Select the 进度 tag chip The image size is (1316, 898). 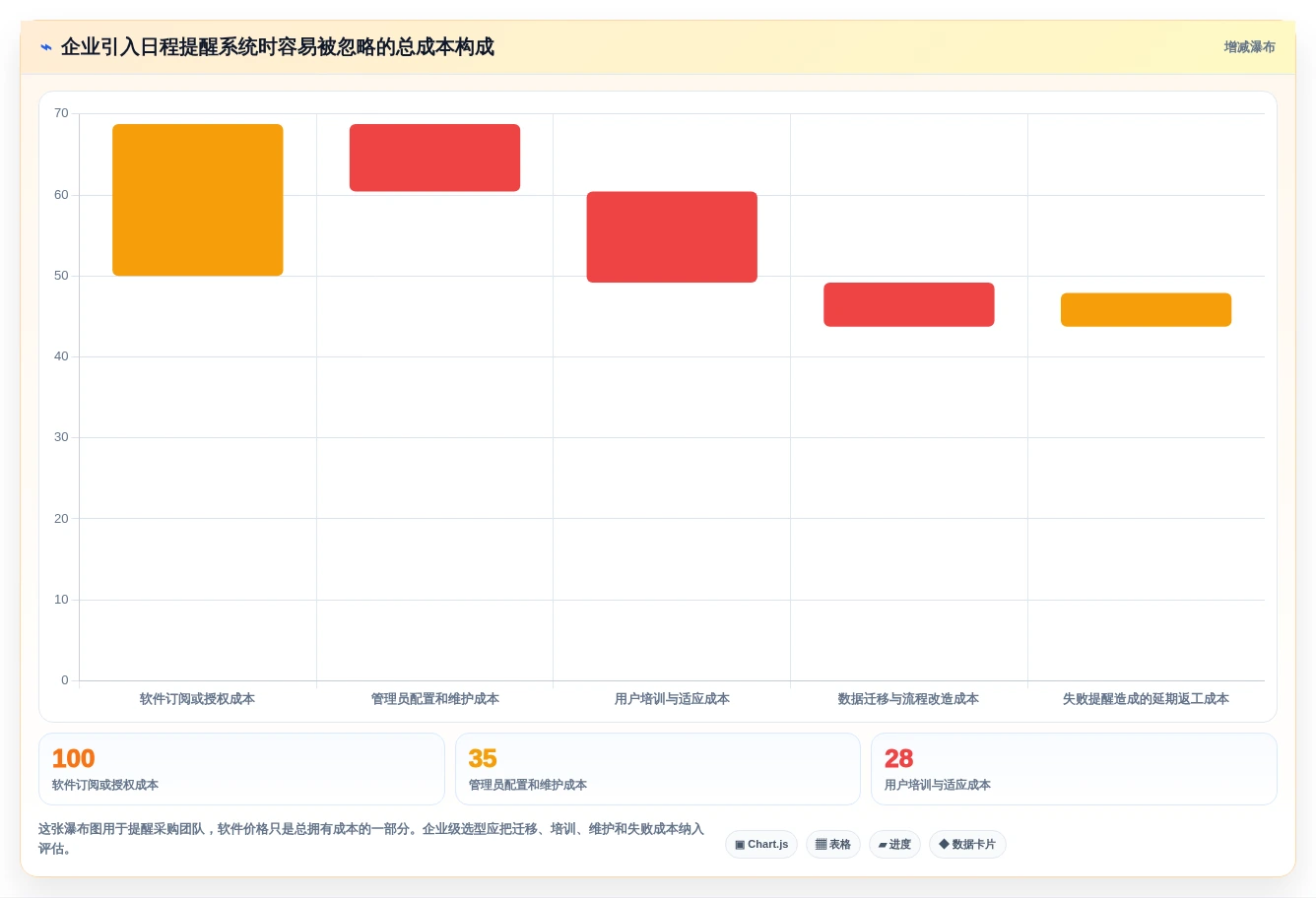click(894, 845)
